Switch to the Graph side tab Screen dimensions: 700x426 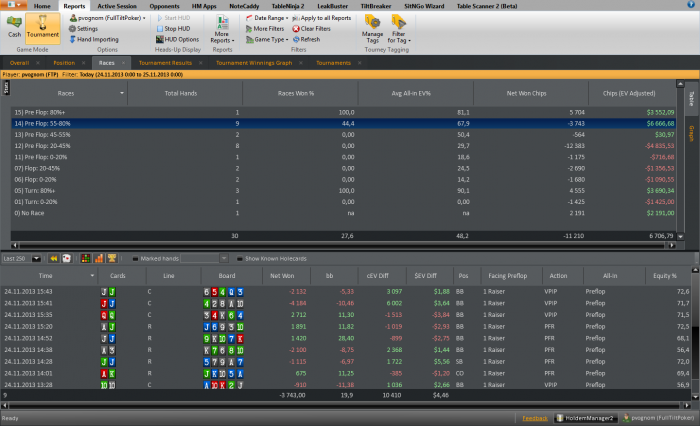click(692, 133)
